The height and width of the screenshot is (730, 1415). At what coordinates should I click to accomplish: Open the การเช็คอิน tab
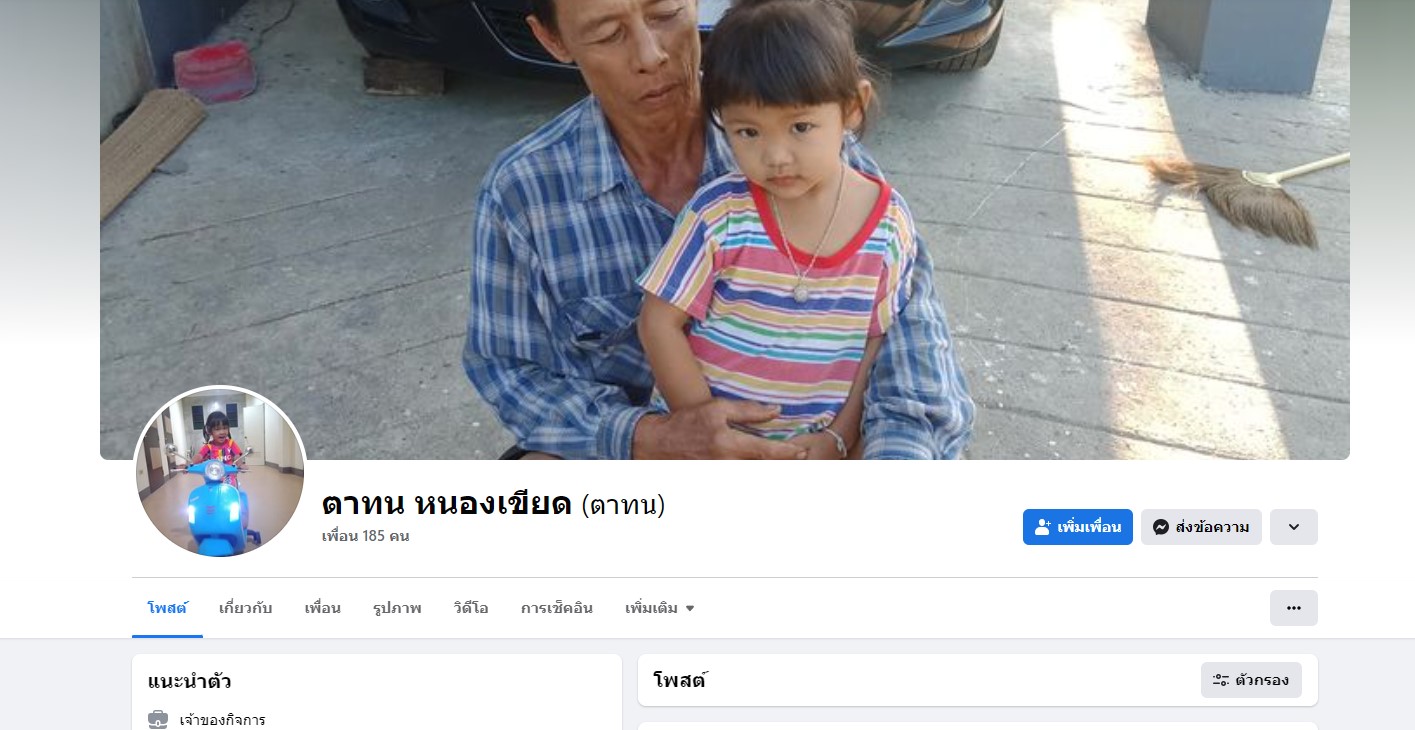point(557,608)
